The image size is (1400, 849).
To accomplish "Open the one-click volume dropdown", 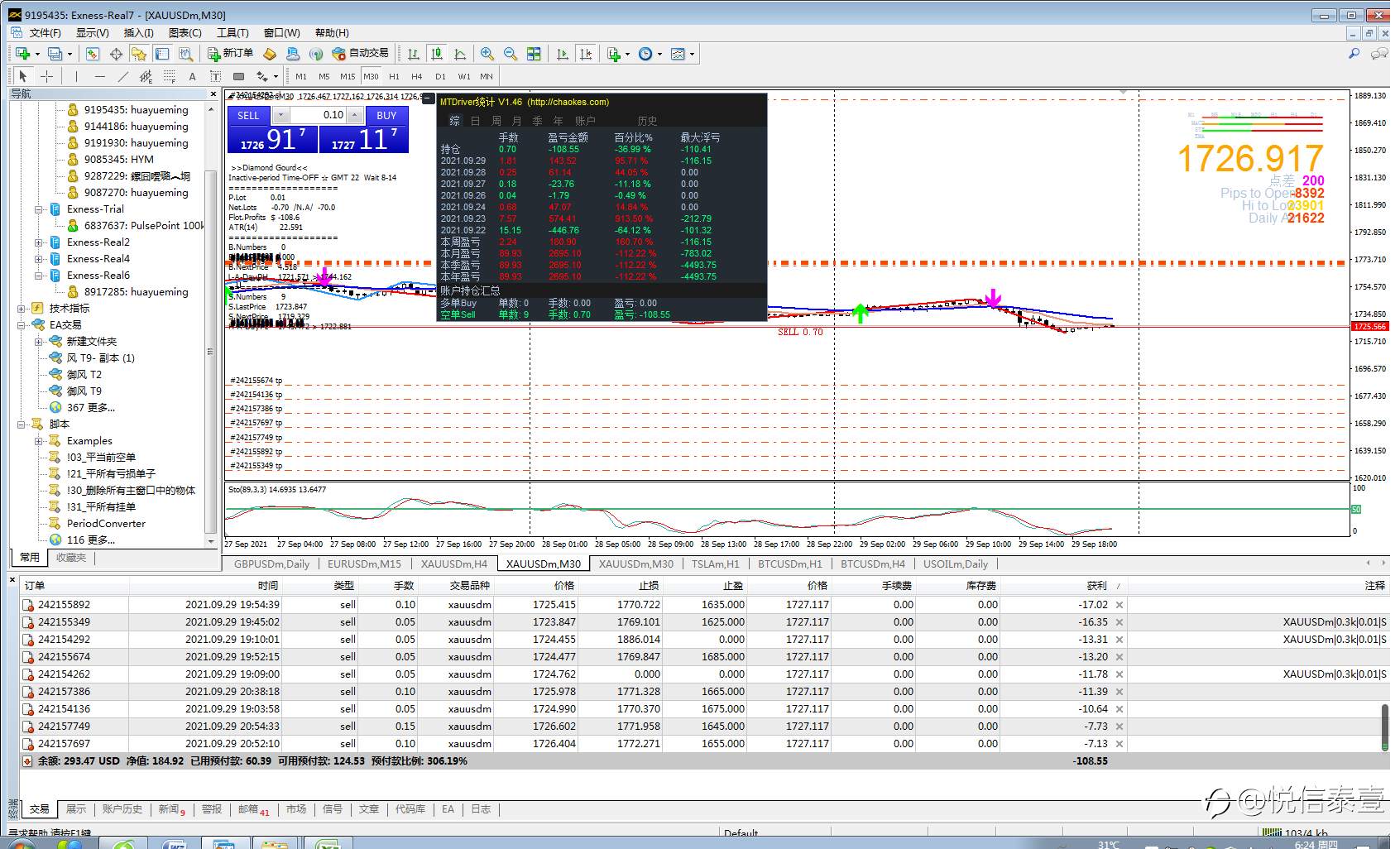I will tap(281, 115).
